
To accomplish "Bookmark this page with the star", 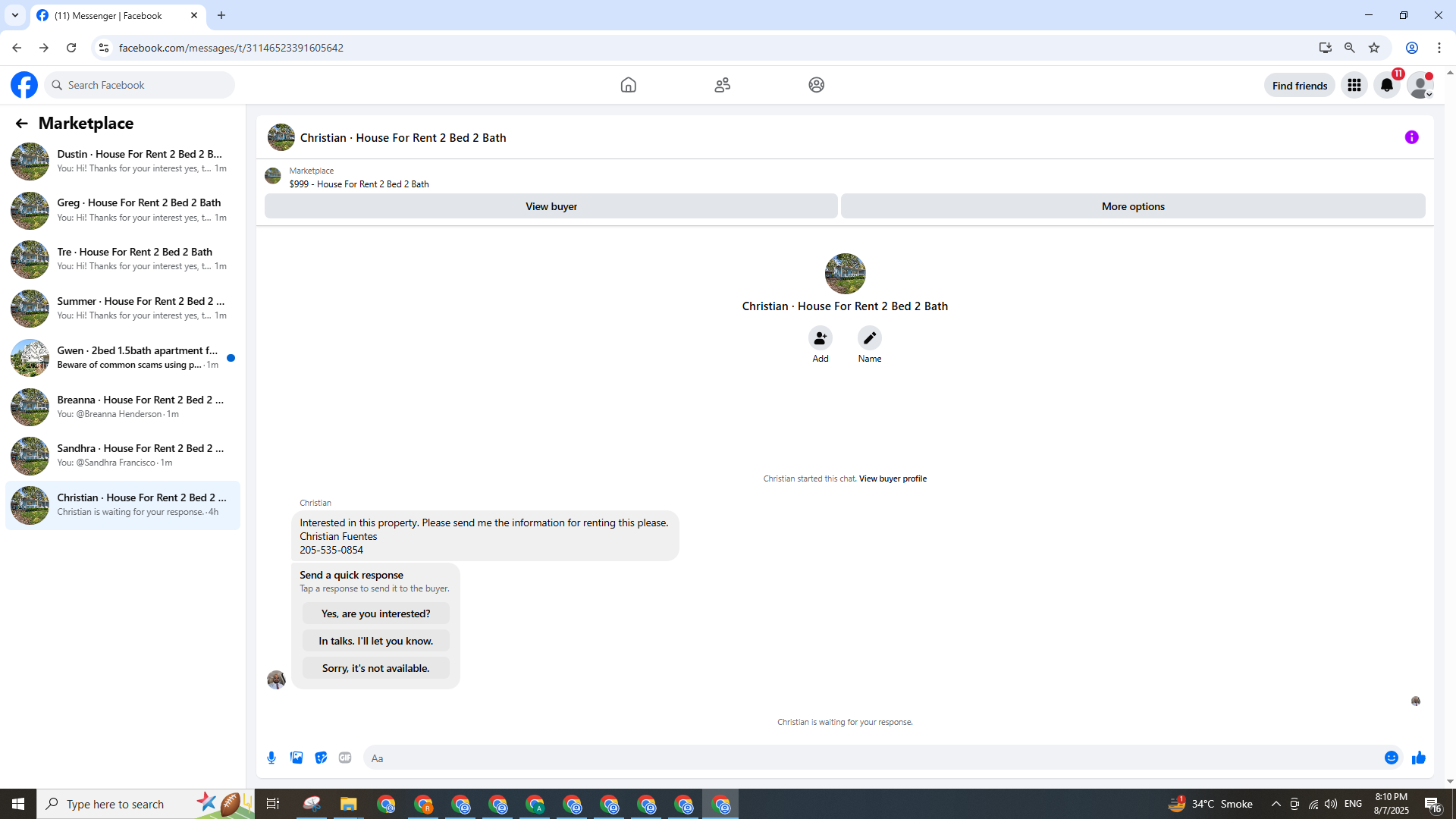I will point(1374,48).
